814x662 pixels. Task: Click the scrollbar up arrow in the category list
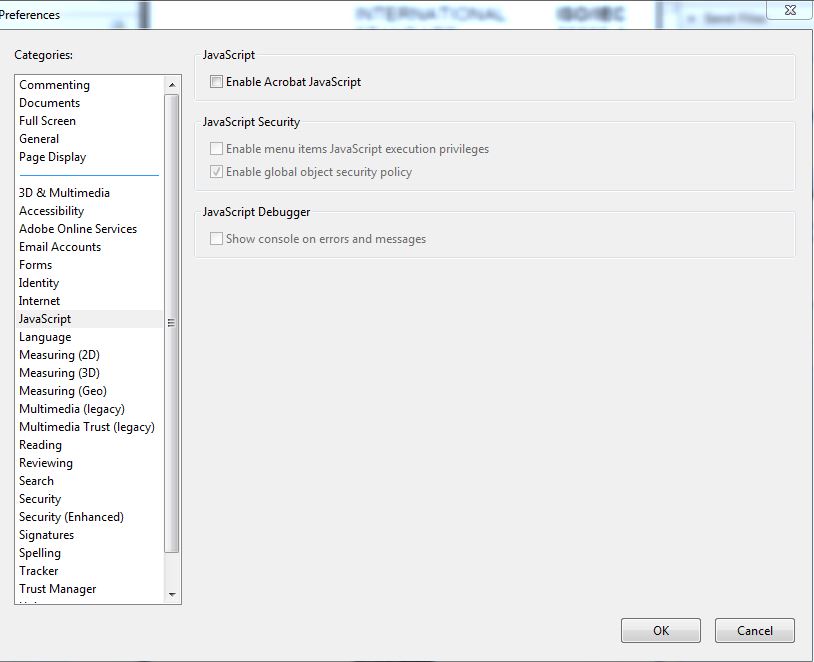172,84
